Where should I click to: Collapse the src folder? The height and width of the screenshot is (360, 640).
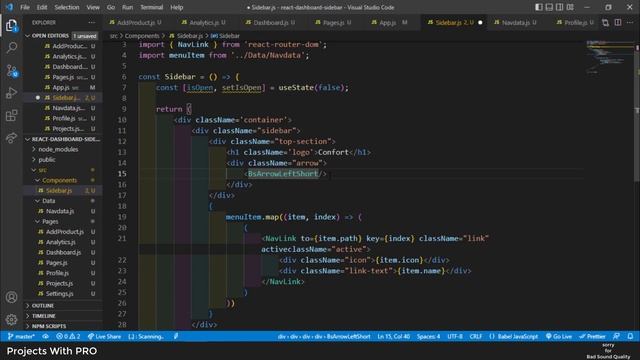(42, 170)
